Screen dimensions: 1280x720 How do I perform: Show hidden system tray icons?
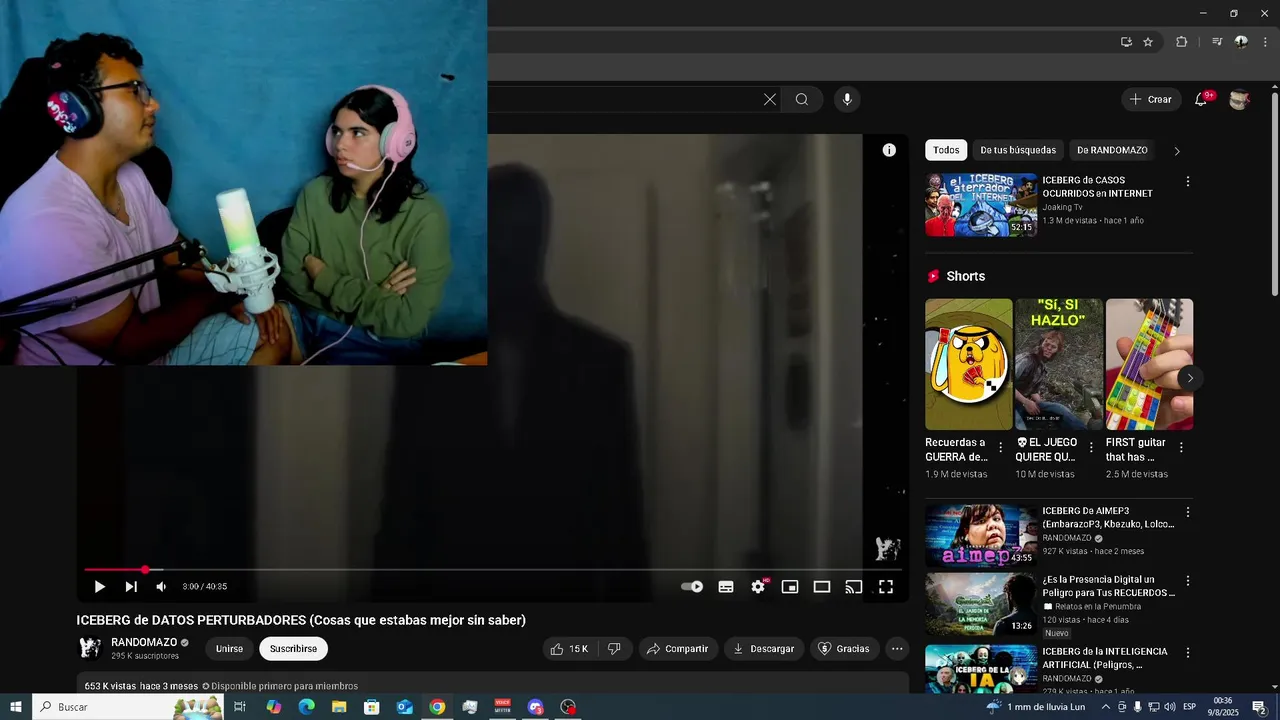click(1105, 707)
